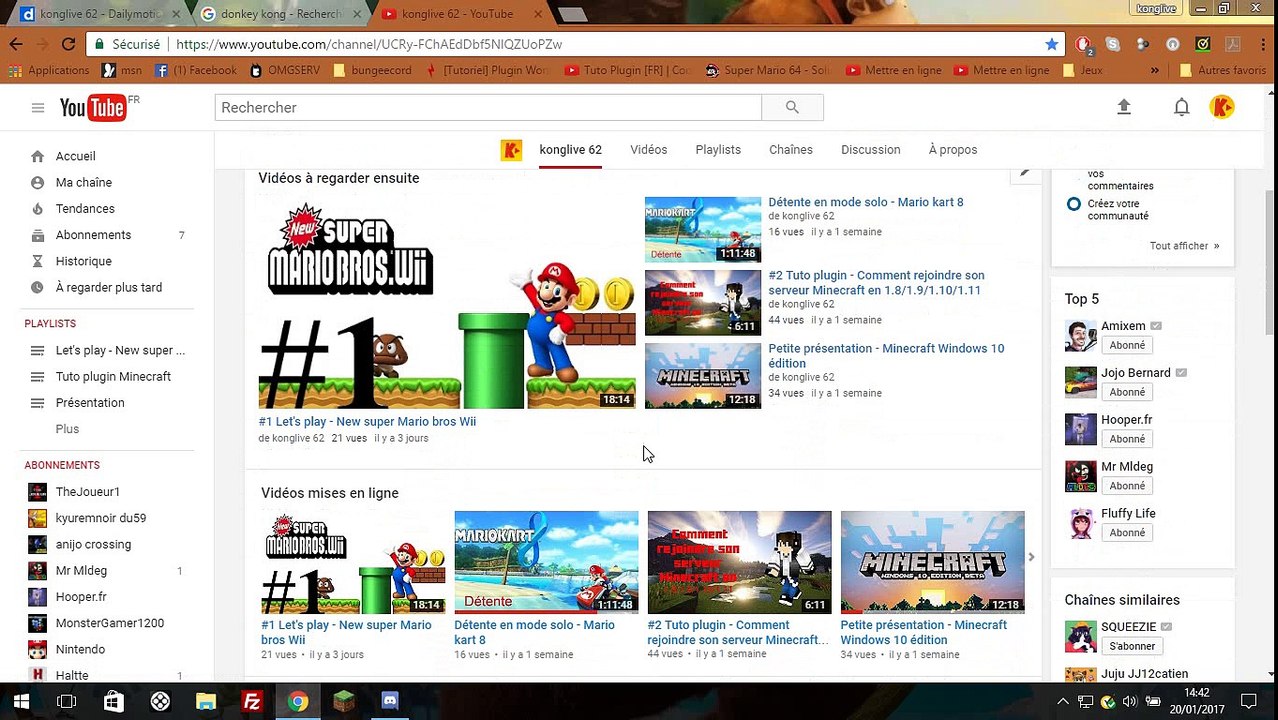The image size is (1278, 720).
Task: Open the Playlists channel tab
Action: 718,150
